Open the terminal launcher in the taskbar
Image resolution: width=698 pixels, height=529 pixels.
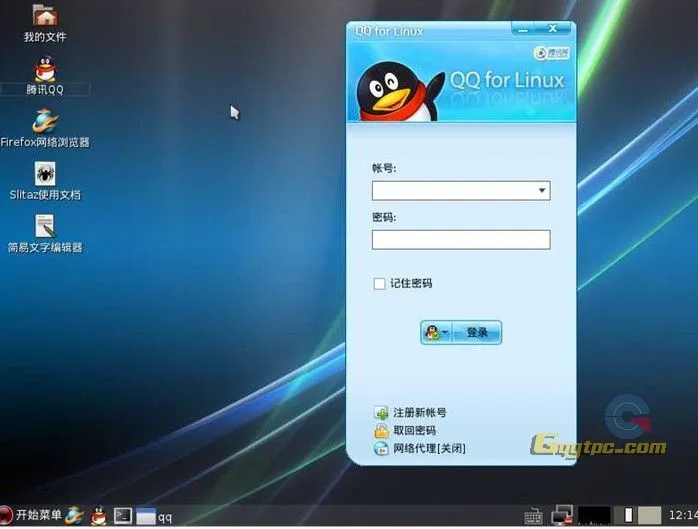click(122, 516)
